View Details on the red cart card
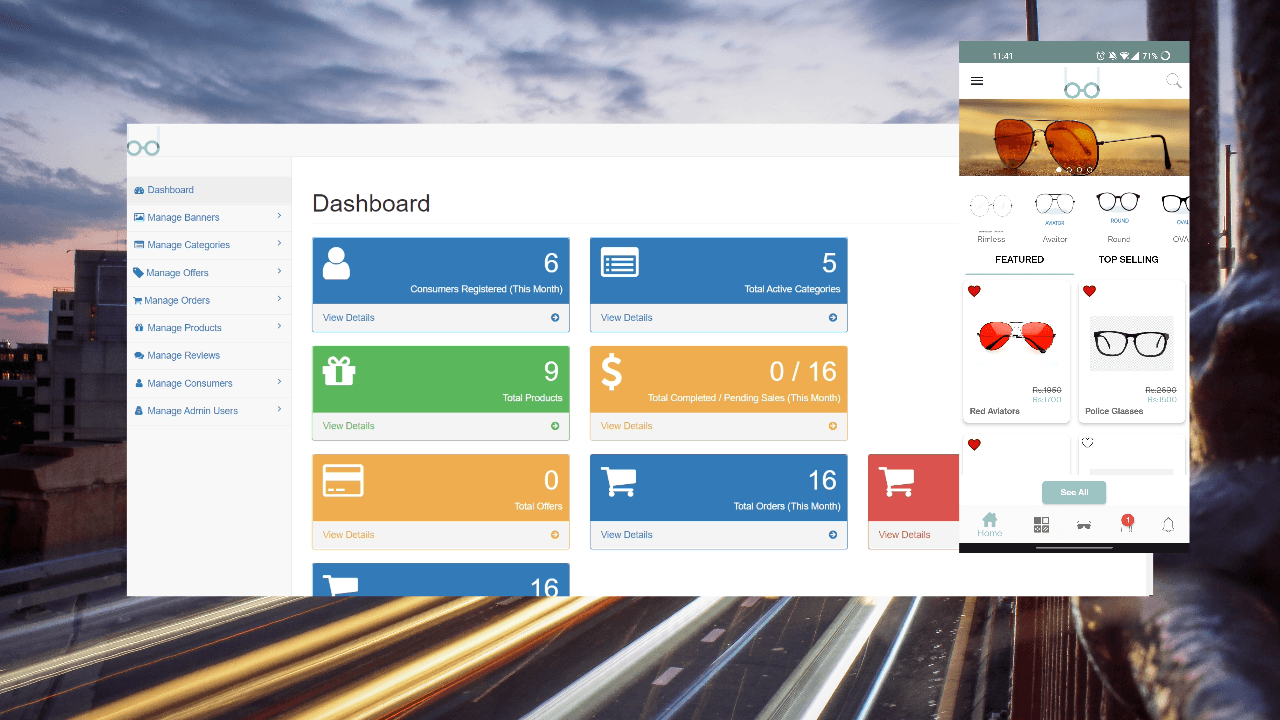 [904, 535]
